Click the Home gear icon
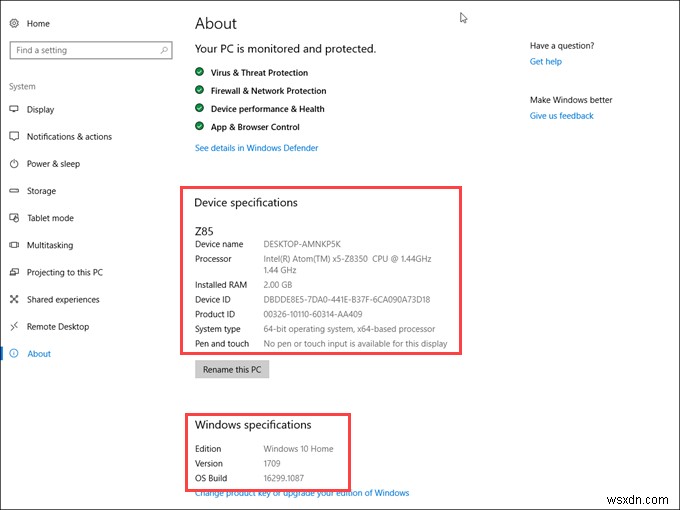Image resolution: width=680 pixels, height=510 pixels. pos(15,23)
